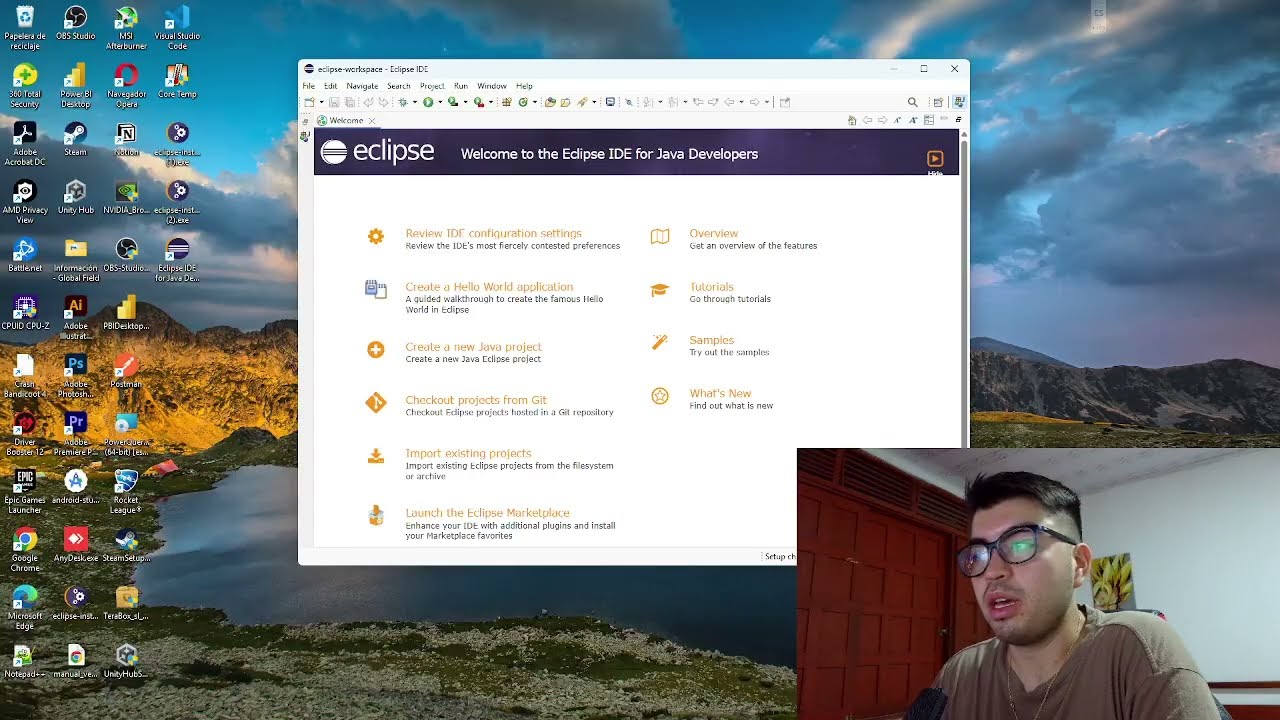Viewport: 1280px width, 720px height.
Task: Open the Overview link
Action: pos(713,233)
